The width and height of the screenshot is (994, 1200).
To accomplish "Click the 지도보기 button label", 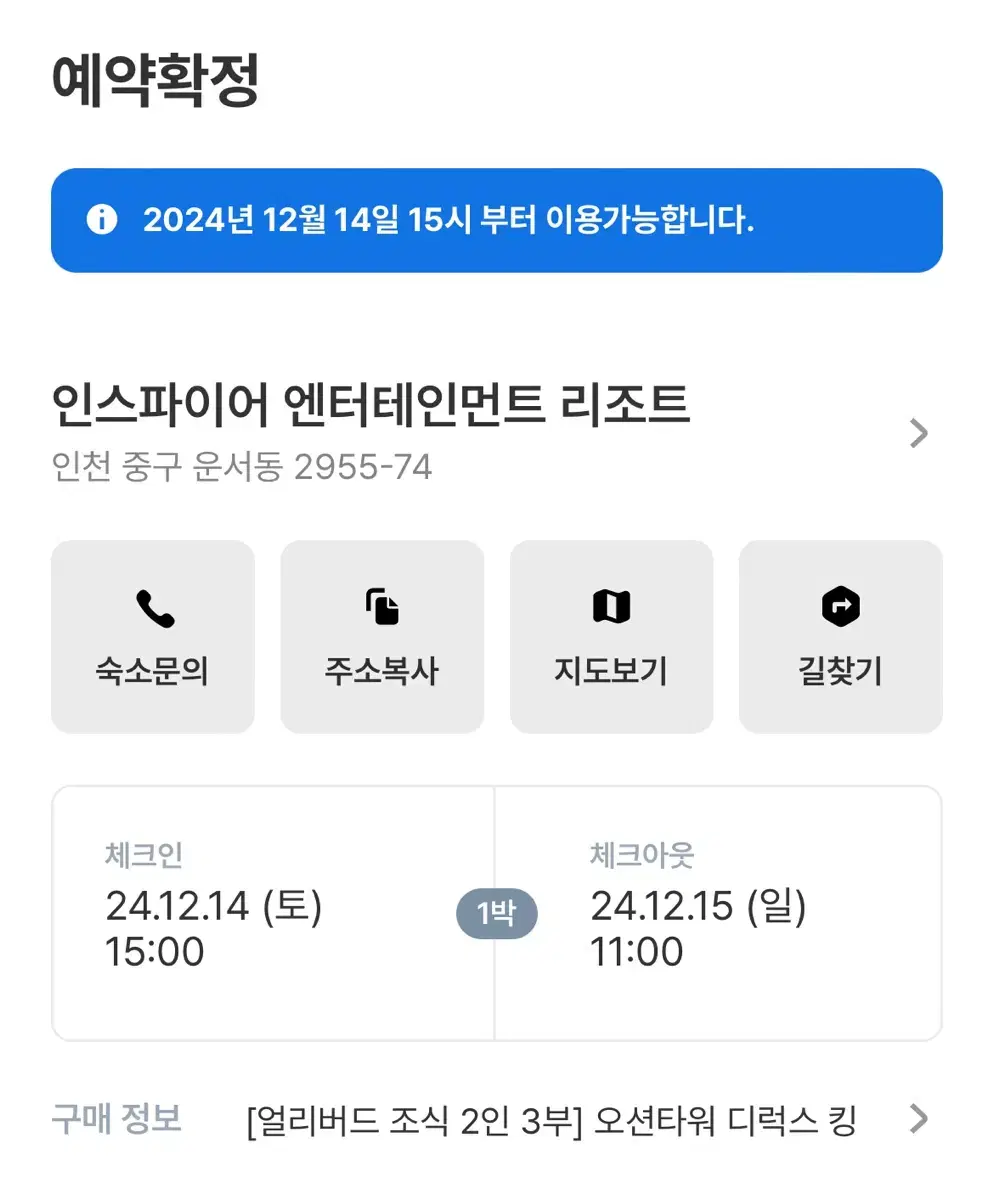I will click(x=611, y=671).
